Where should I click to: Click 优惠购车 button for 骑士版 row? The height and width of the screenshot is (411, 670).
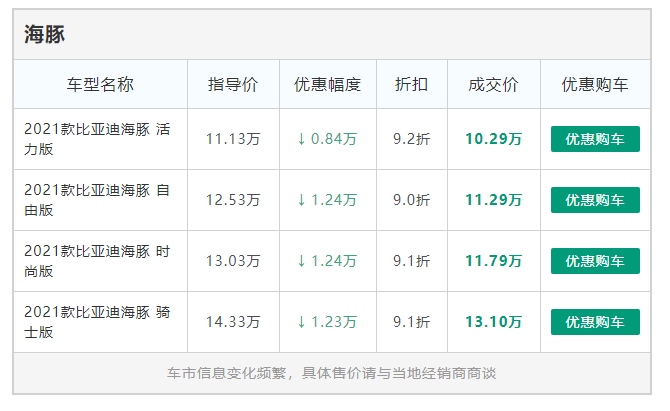coord(595,322)
